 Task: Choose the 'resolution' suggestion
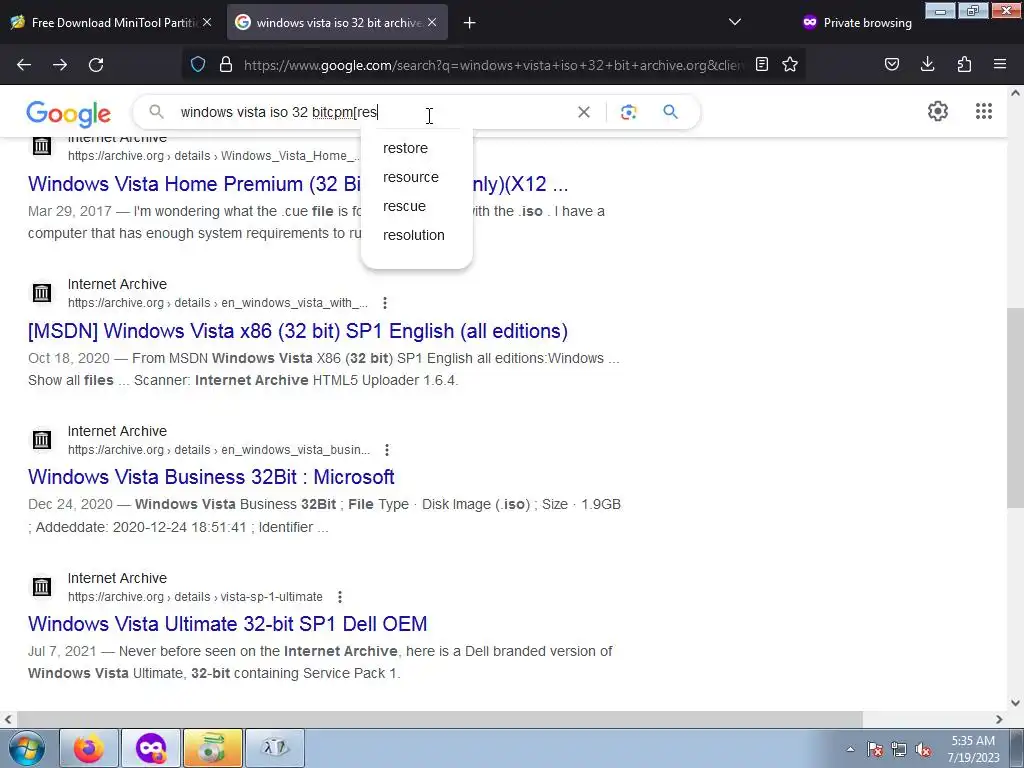(413, 235)
